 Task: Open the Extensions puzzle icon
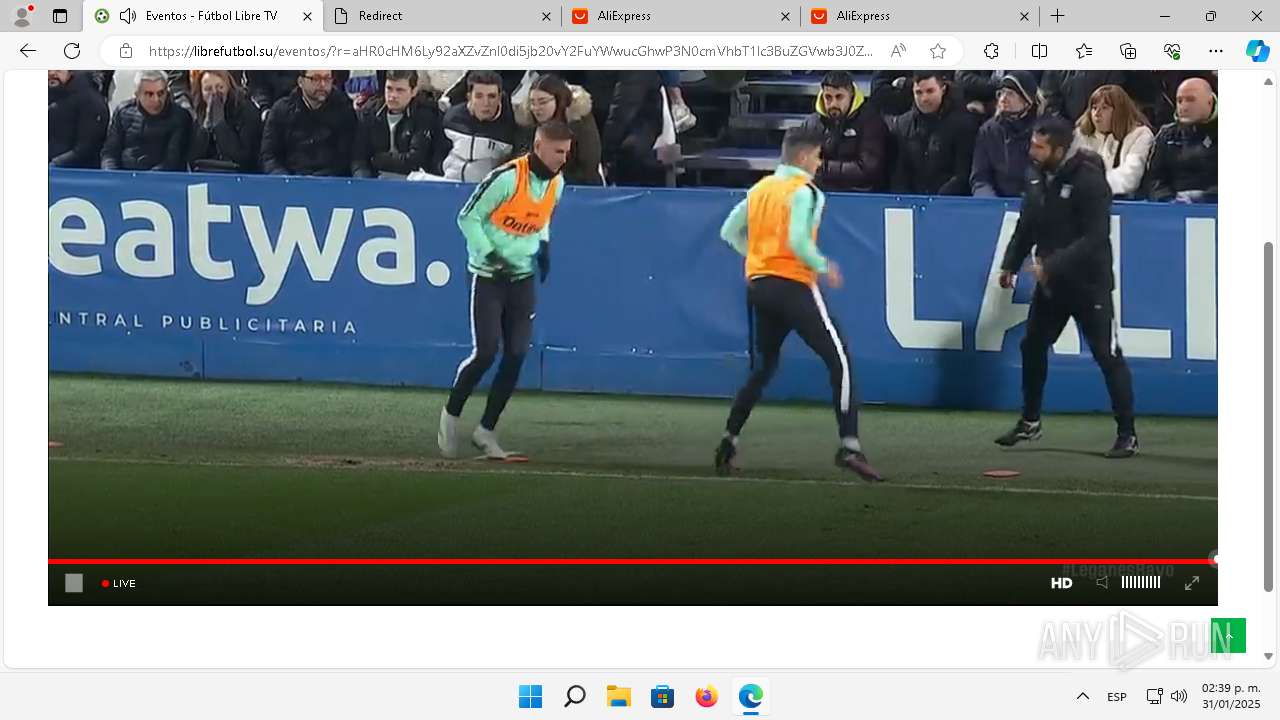coord(991,51)
